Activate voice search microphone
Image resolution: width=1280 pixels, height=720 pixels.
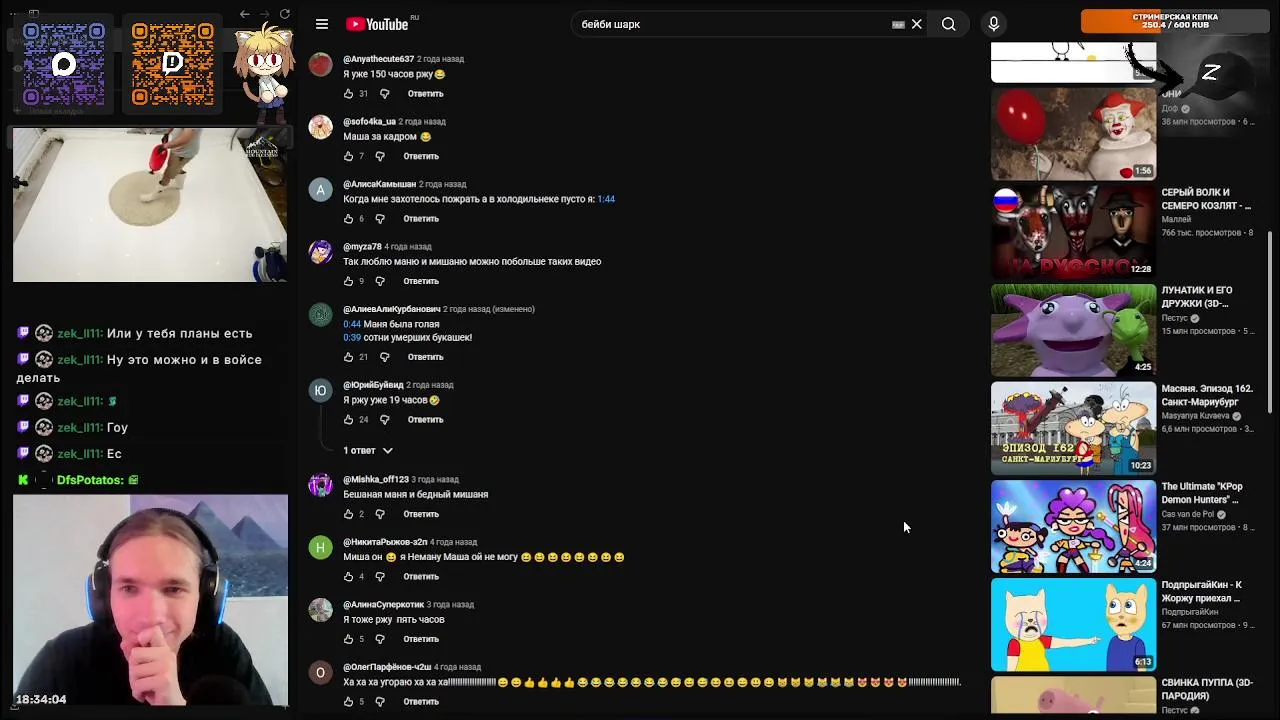(993, 24)
